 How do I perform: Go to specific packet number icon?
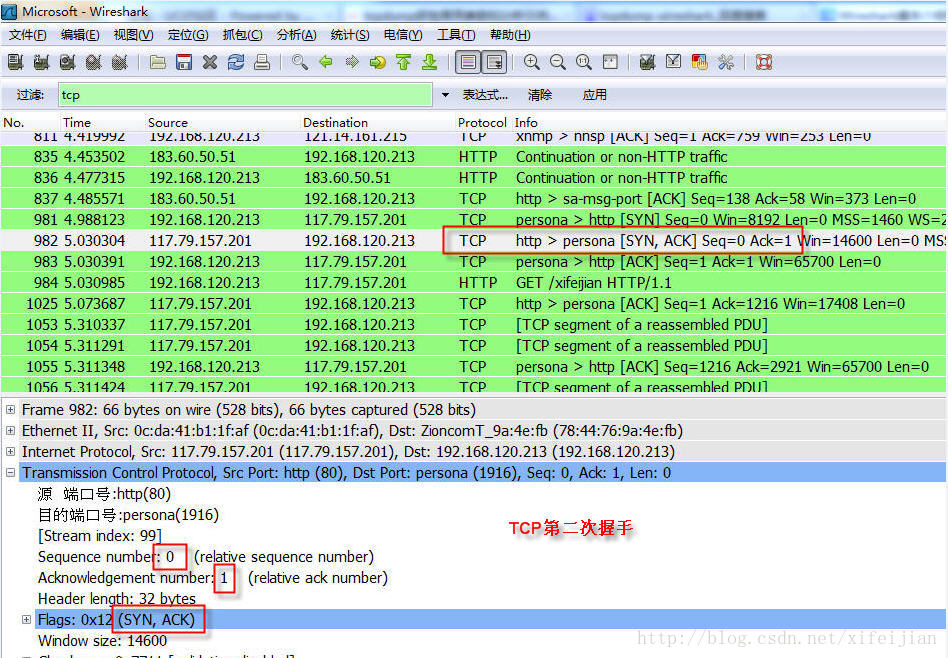[378, 62]
